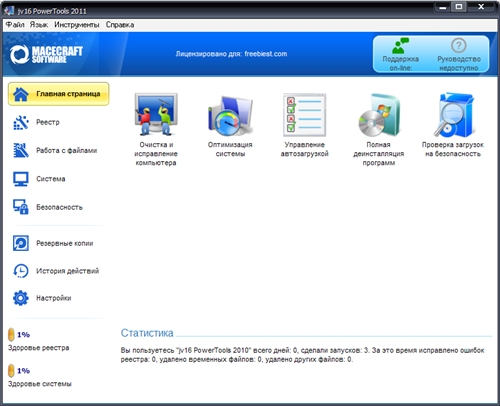Open the startup manager checklist icon
Image resolution: width=500 pixels, height=406 pixels.
[x=304, y=115]
